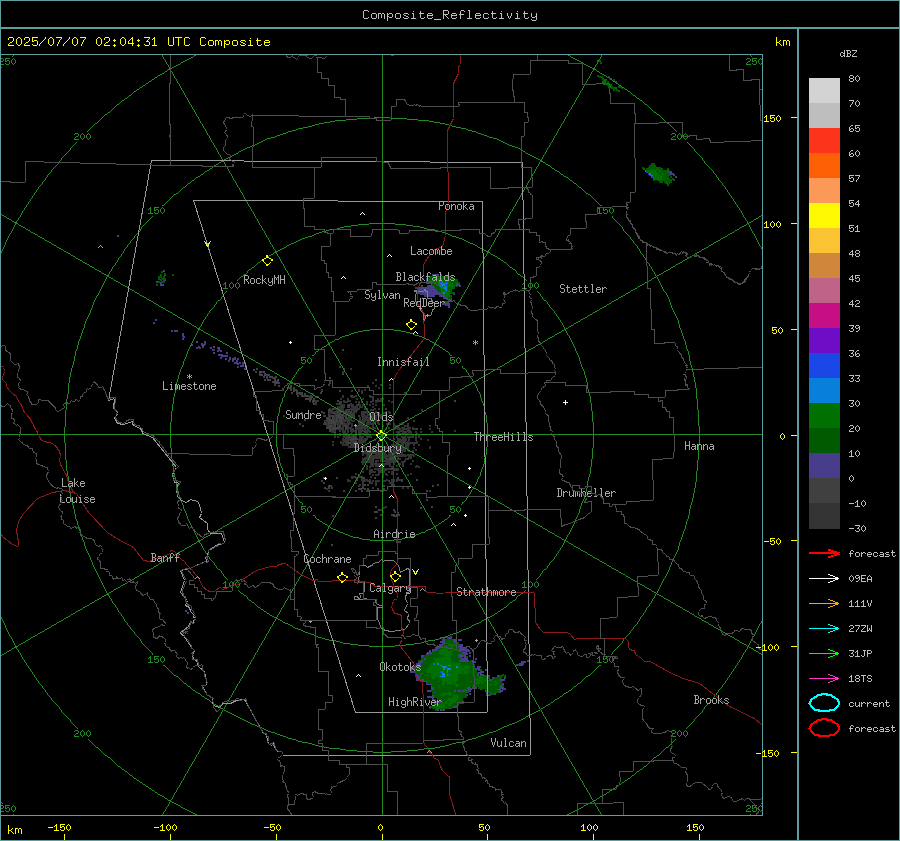Click the Brooks city label
Image resolution: width=900 pixels, height=841 pixels.
711,700
